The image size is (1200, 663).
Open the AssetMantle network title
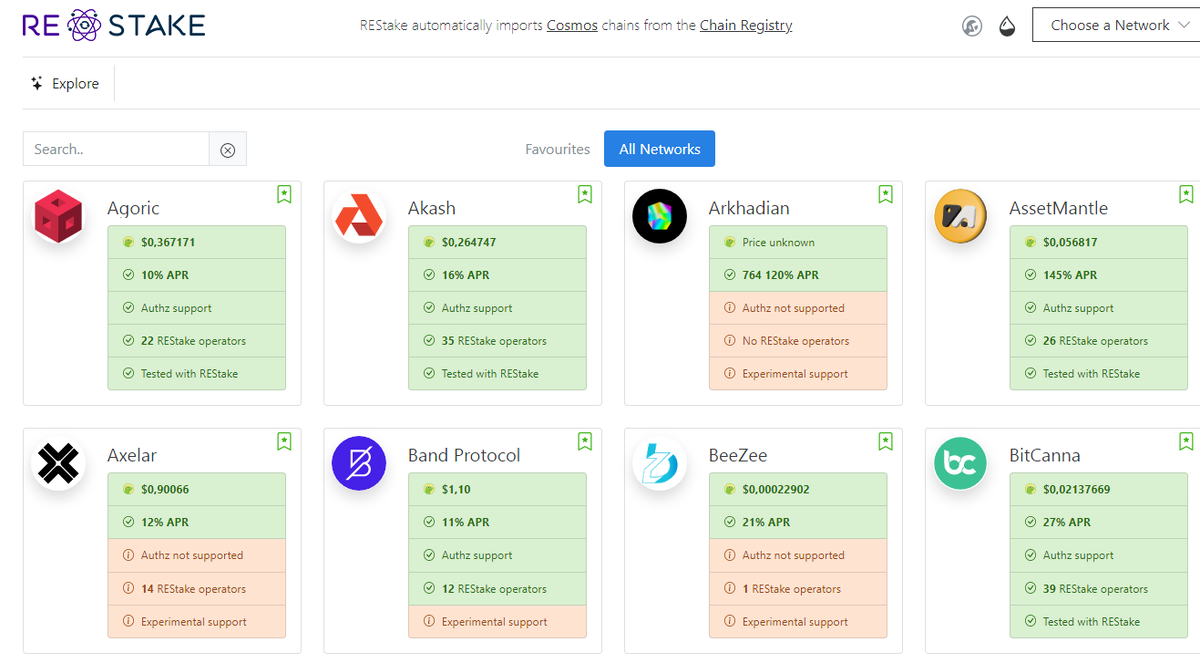1059,208
